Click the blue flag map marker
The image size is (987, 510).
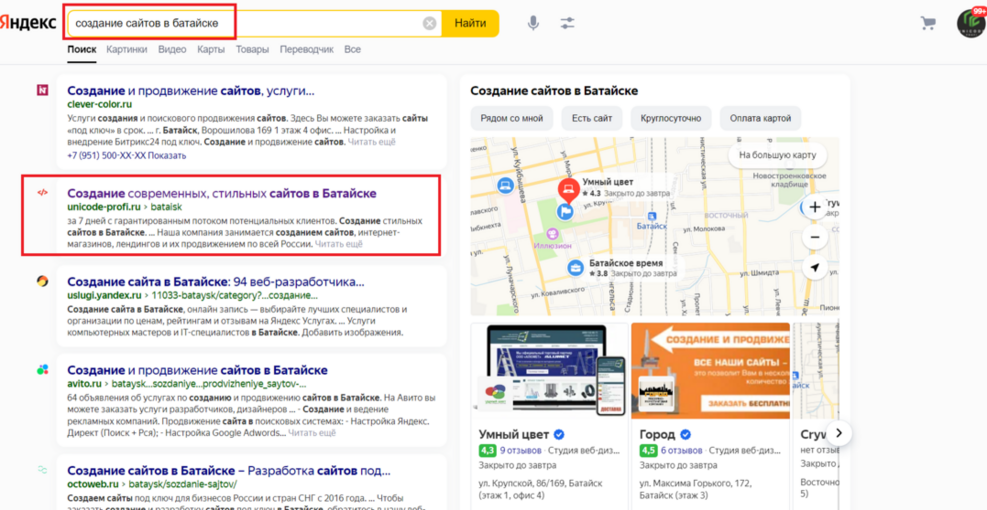[x=565, y=213]
